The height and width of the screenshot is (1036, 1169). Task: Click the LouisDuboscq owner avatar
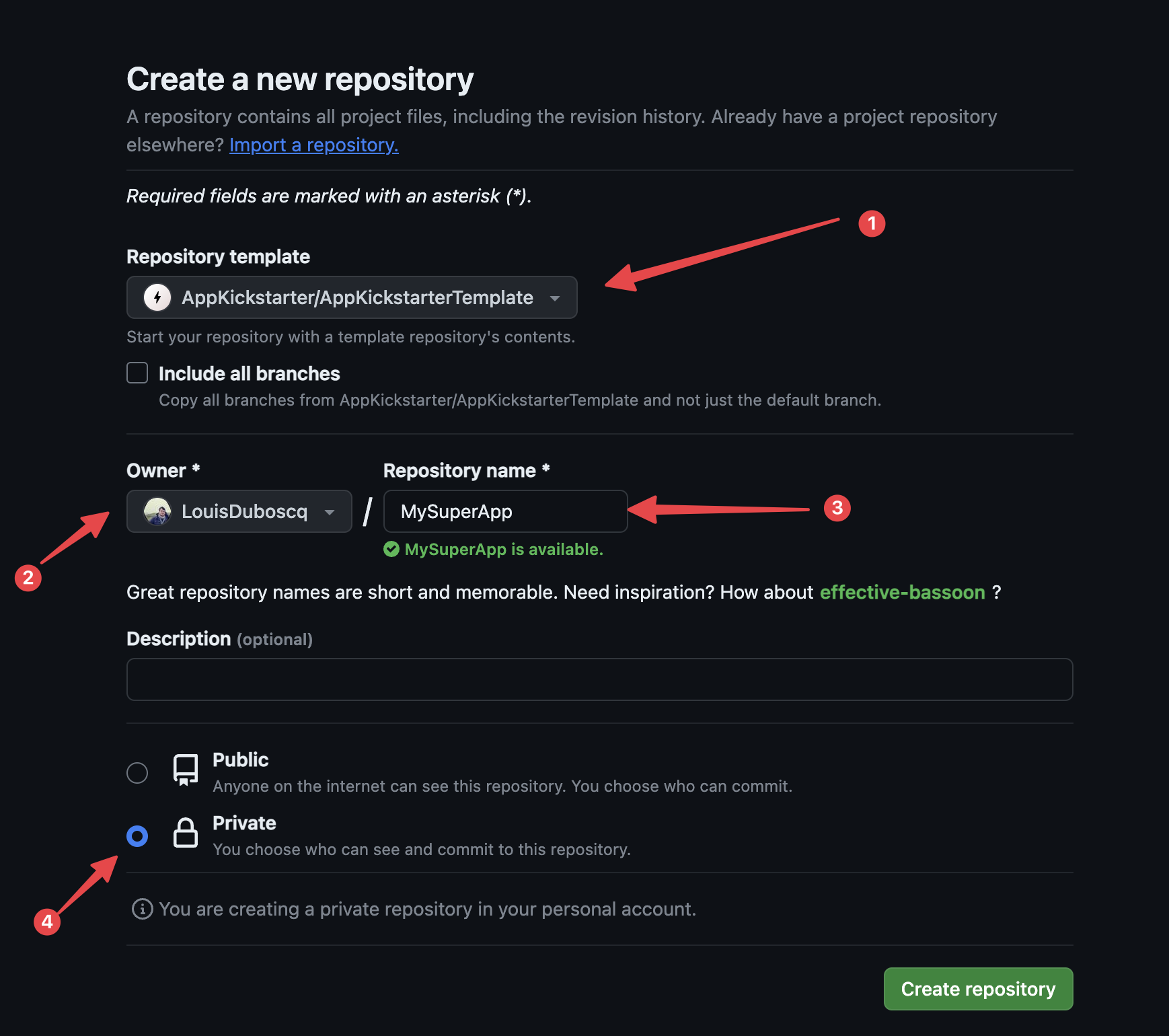(157, 511)
